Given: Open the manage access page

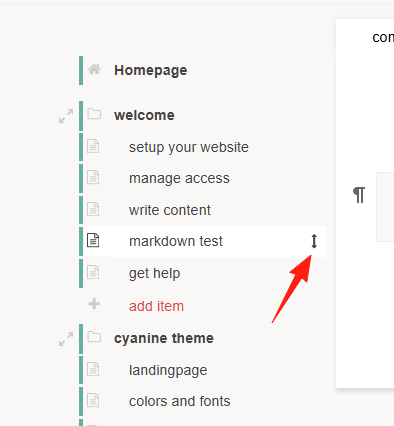Looking at the screenshot, I should click(179, 178).
